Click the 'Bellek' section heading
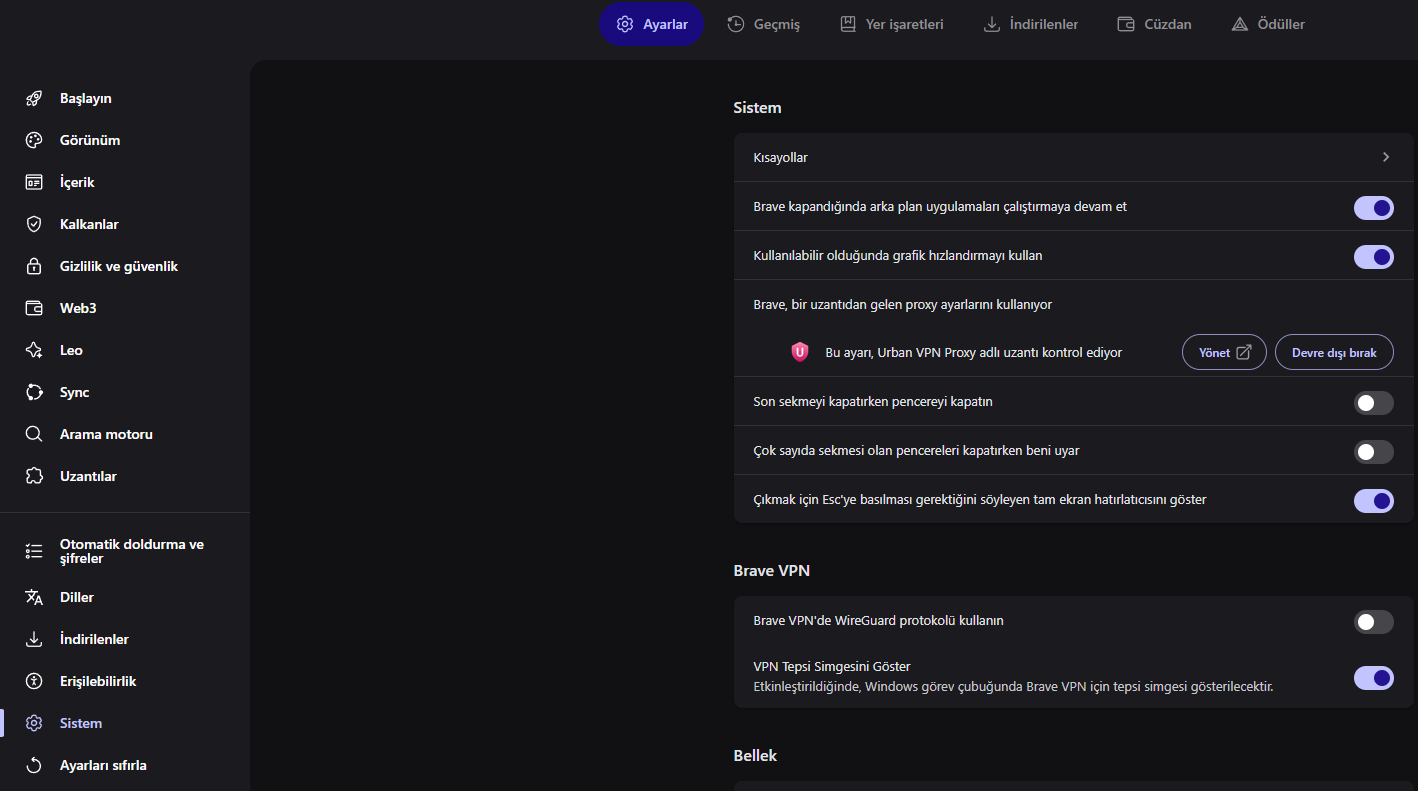This screenshot has width=1418, height=791. pyautogui.click(x=755, y=755)
